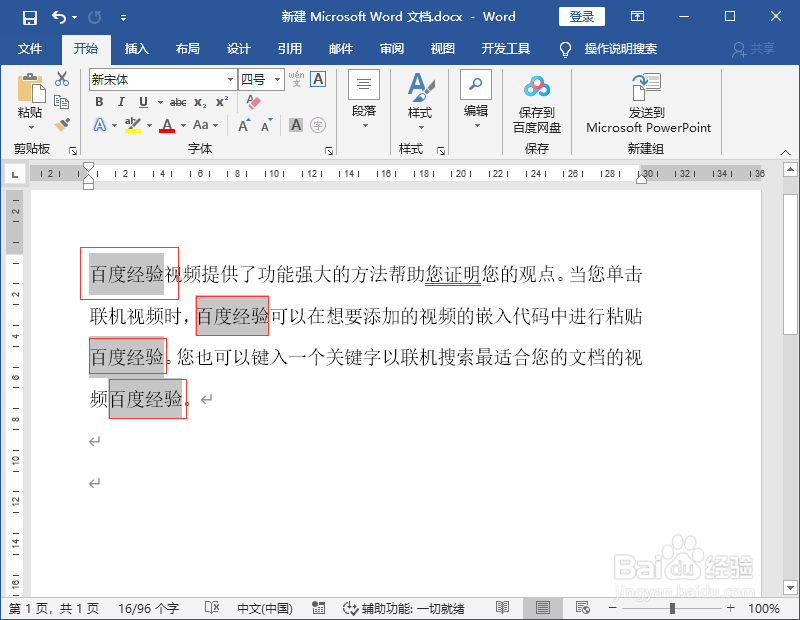Click the Format Painter brush icon

pos(62,125)
